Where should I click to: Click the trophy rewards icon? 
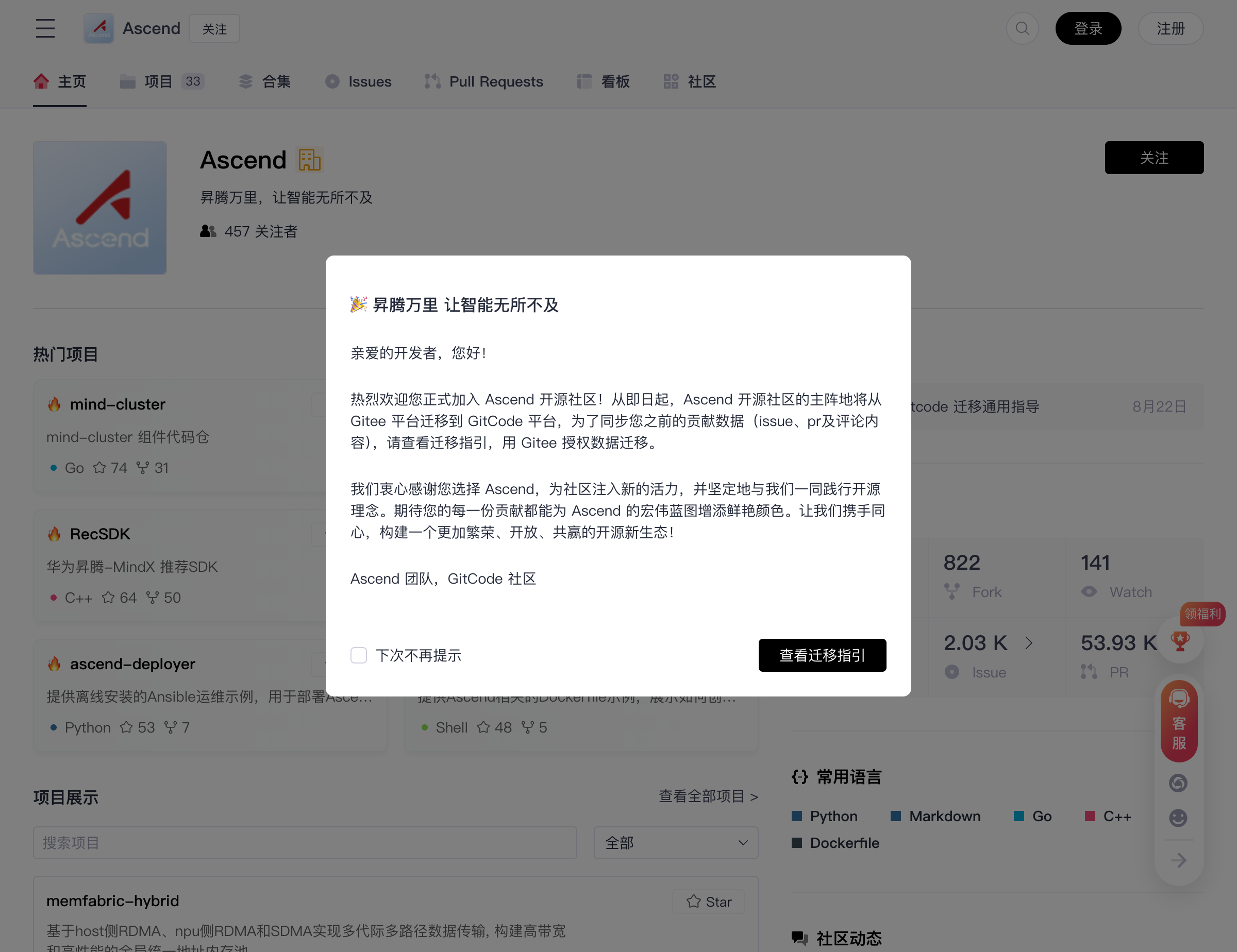pos(1180,641)
